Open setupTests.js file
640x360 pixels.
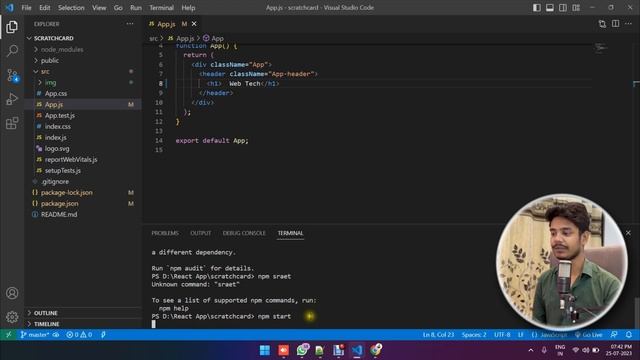click(x=83, y=171)
